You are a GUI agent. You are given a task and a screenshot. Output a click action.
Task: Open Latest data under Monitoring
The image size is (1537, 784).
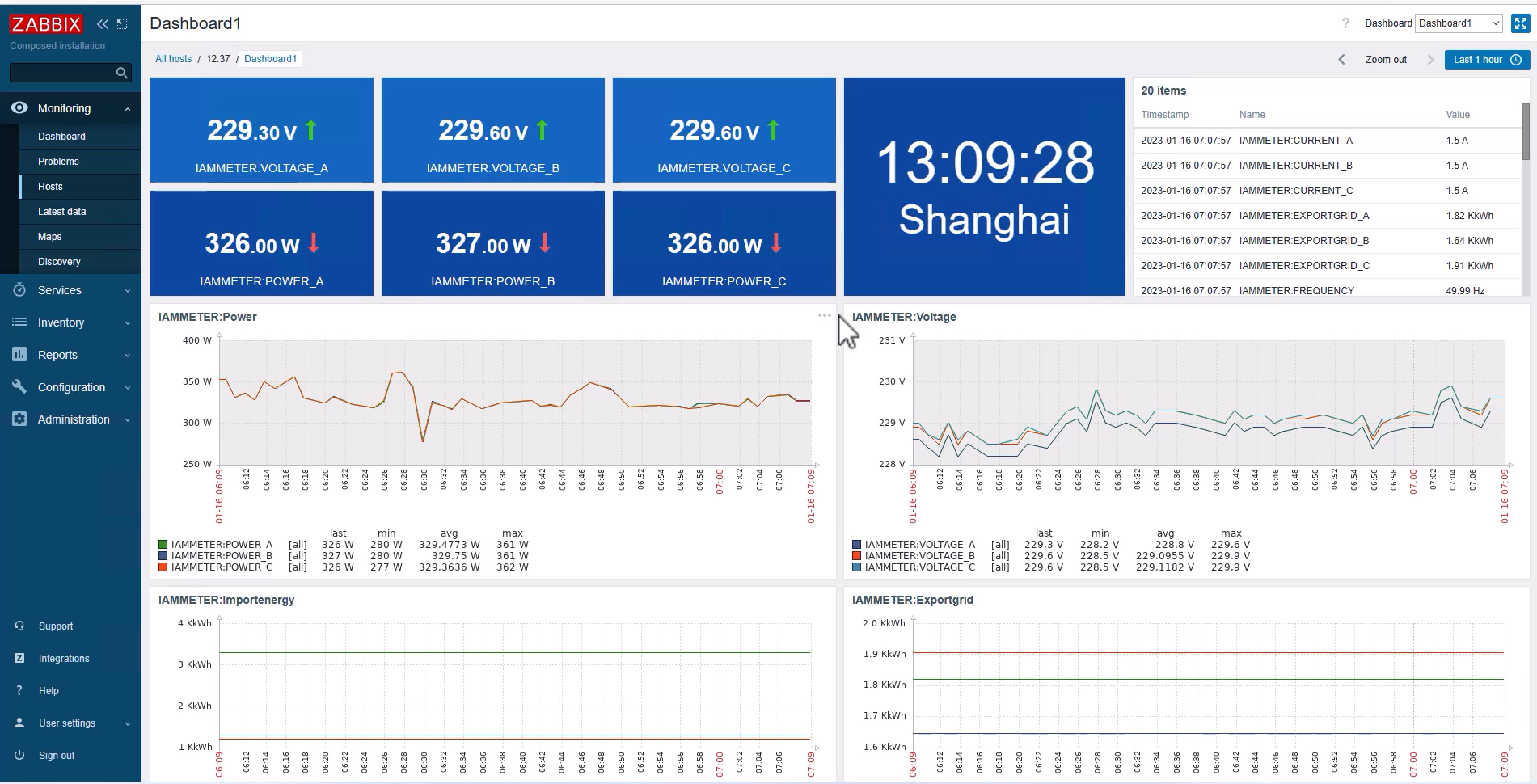(62, 212)
